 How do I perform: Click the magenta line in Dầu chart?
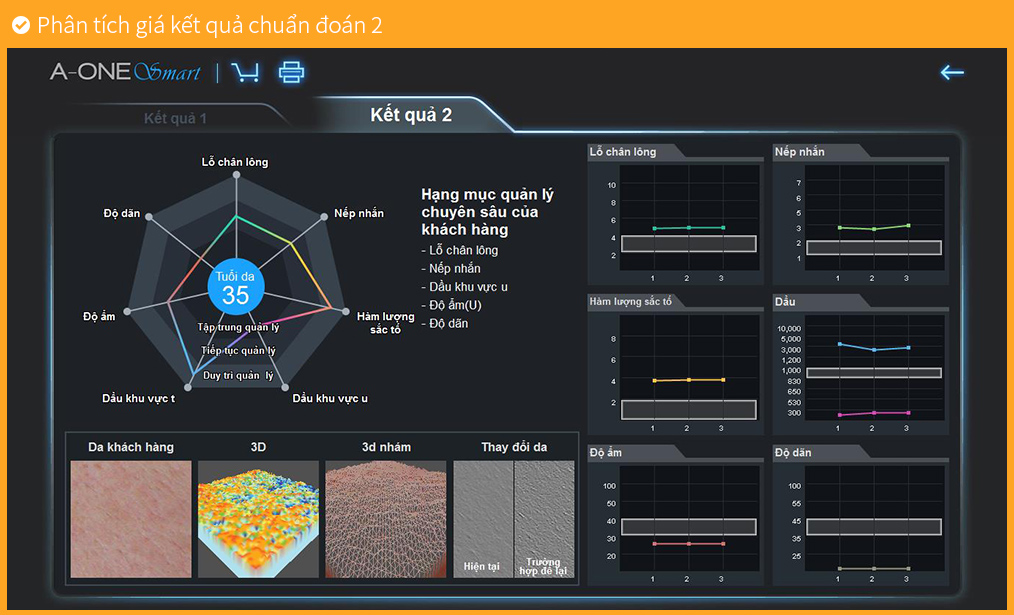pos(874,413)
